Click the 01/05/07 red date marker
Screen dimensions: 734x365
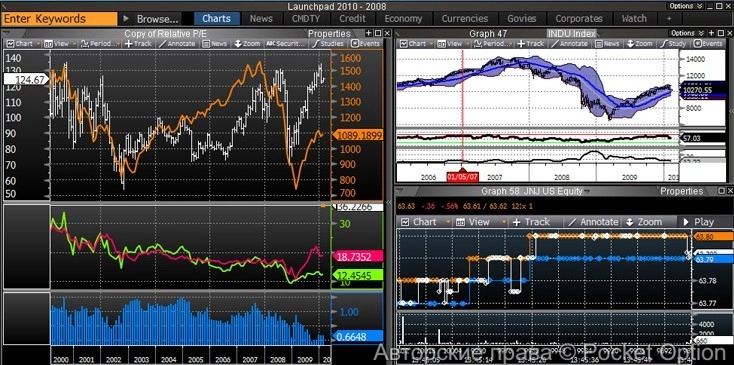pos(462,177)
